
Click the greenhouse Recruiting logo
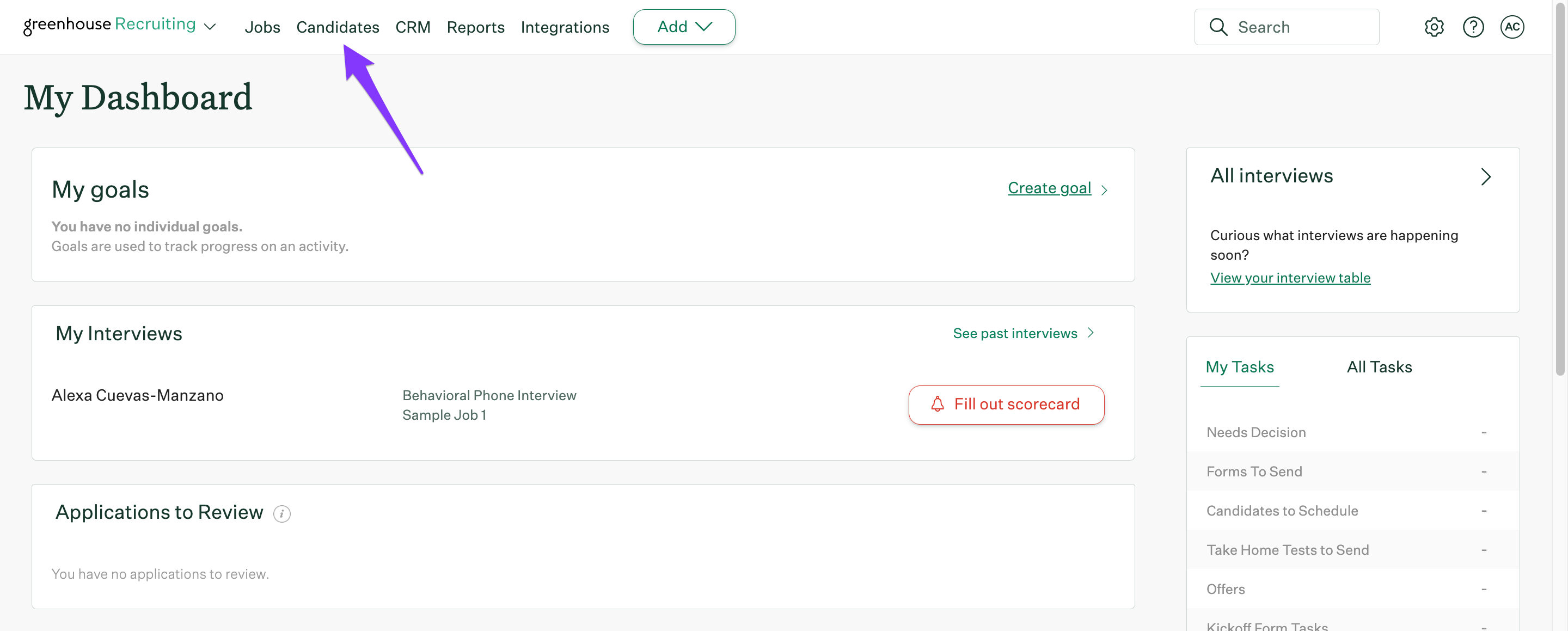[x=109, y=24]
